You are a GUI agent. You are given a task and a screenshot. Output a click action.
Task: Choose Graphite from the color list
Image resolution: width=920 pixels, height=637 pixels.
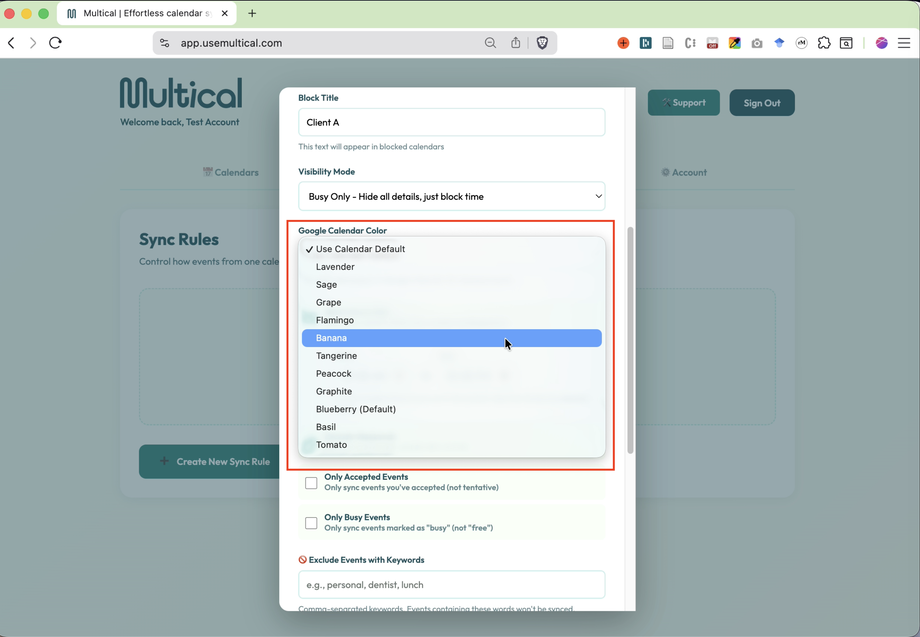(451, 391)
